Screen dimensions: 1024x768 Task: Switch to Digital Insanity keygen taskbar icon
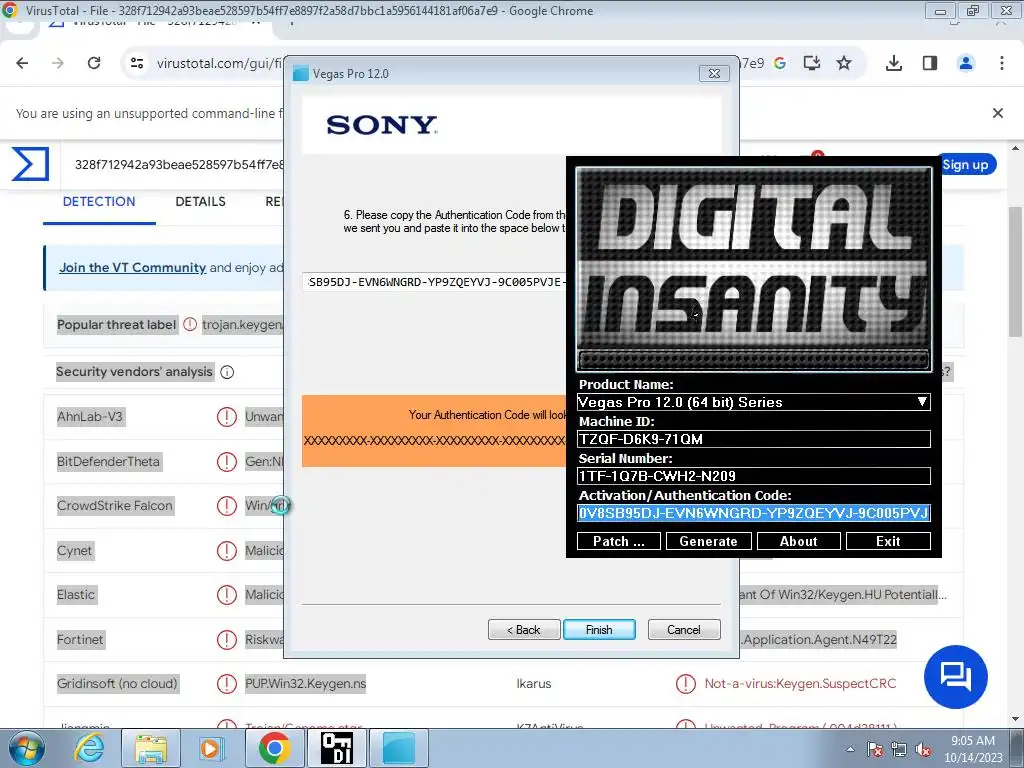point(336,748)
